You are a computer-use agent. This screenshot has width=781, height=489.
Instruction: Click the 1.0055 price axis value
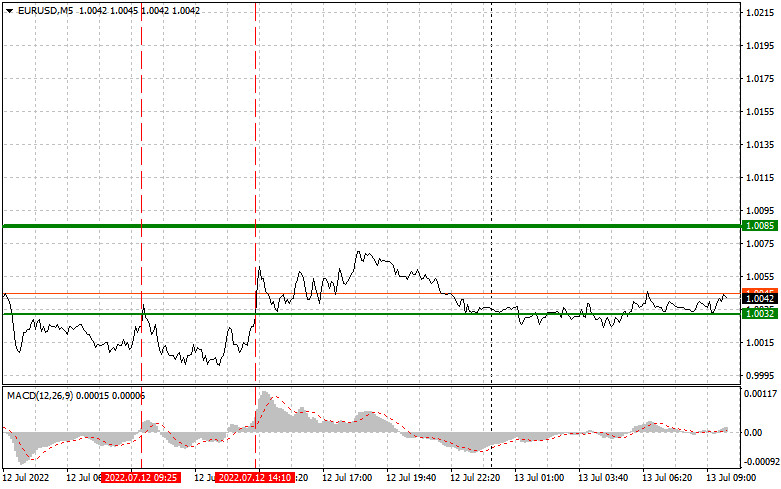click(x=760, y=276)
